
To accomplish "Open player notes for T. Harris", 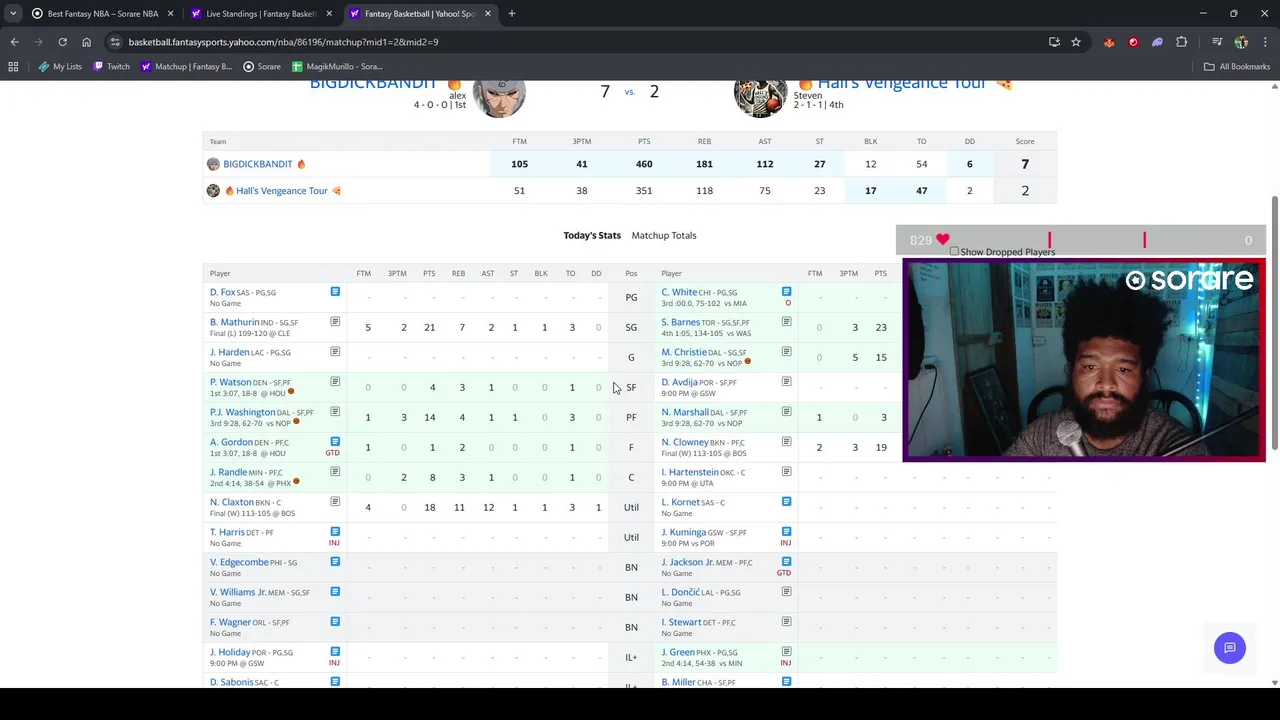I will tap(335, 531).
